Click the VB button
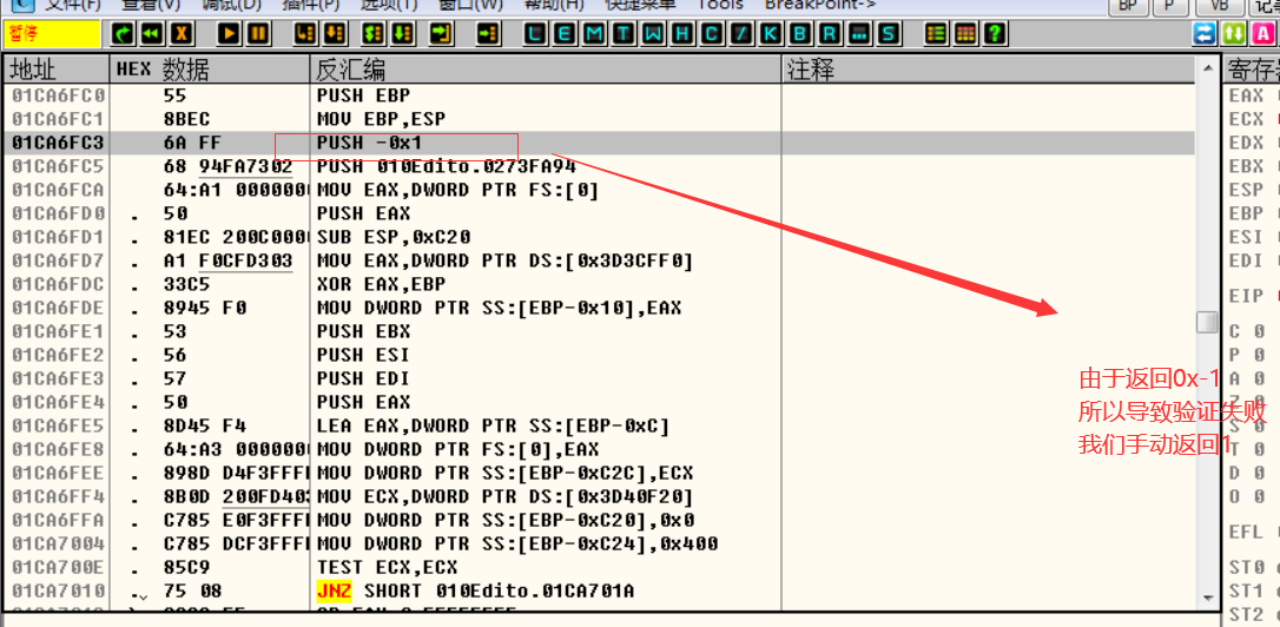Image resolution: width=1280 pixels, height=627 pixels. click(x=1220, y=6)
